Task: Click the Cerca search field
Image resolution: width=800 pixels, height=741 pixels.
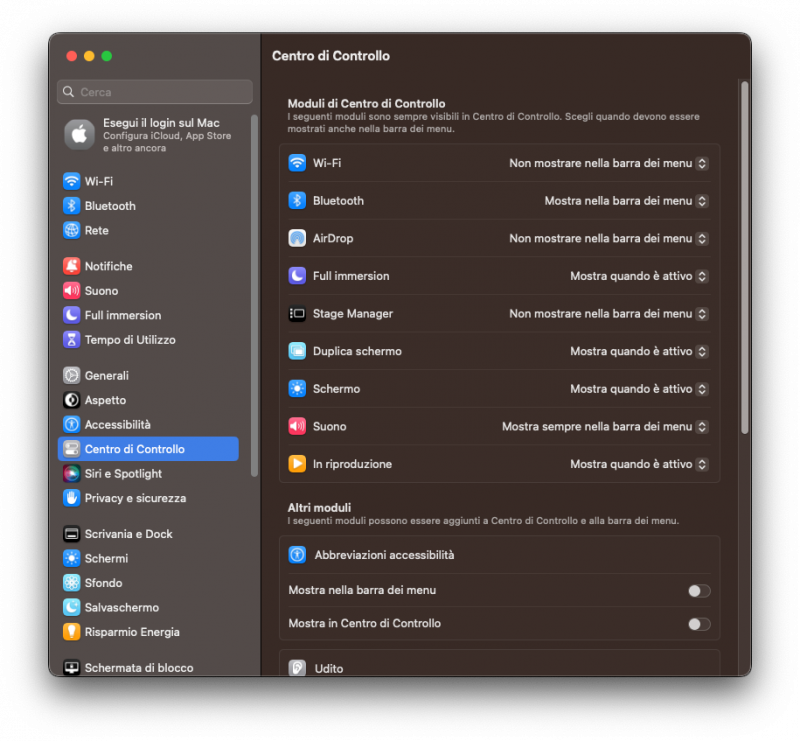Action: coord(155,92)
